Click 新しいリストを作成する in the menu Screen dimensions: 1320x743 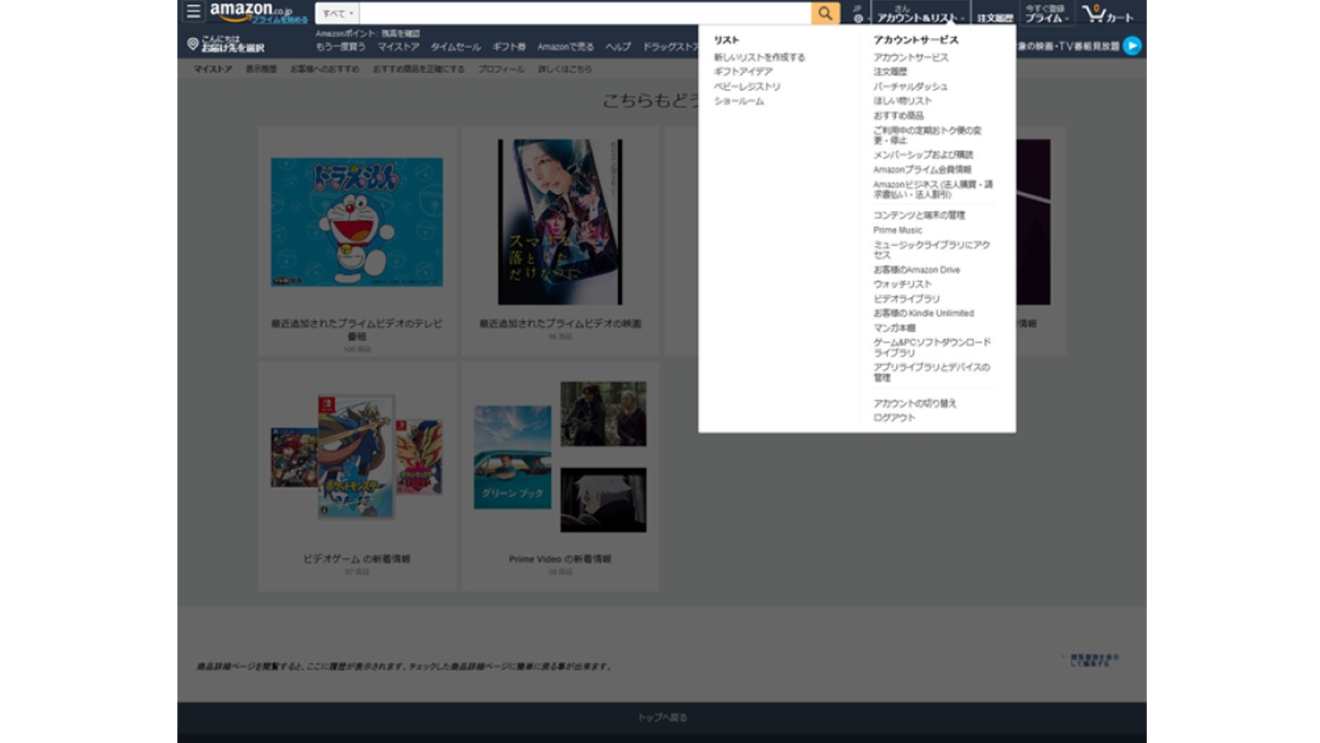tap(759, 57)
